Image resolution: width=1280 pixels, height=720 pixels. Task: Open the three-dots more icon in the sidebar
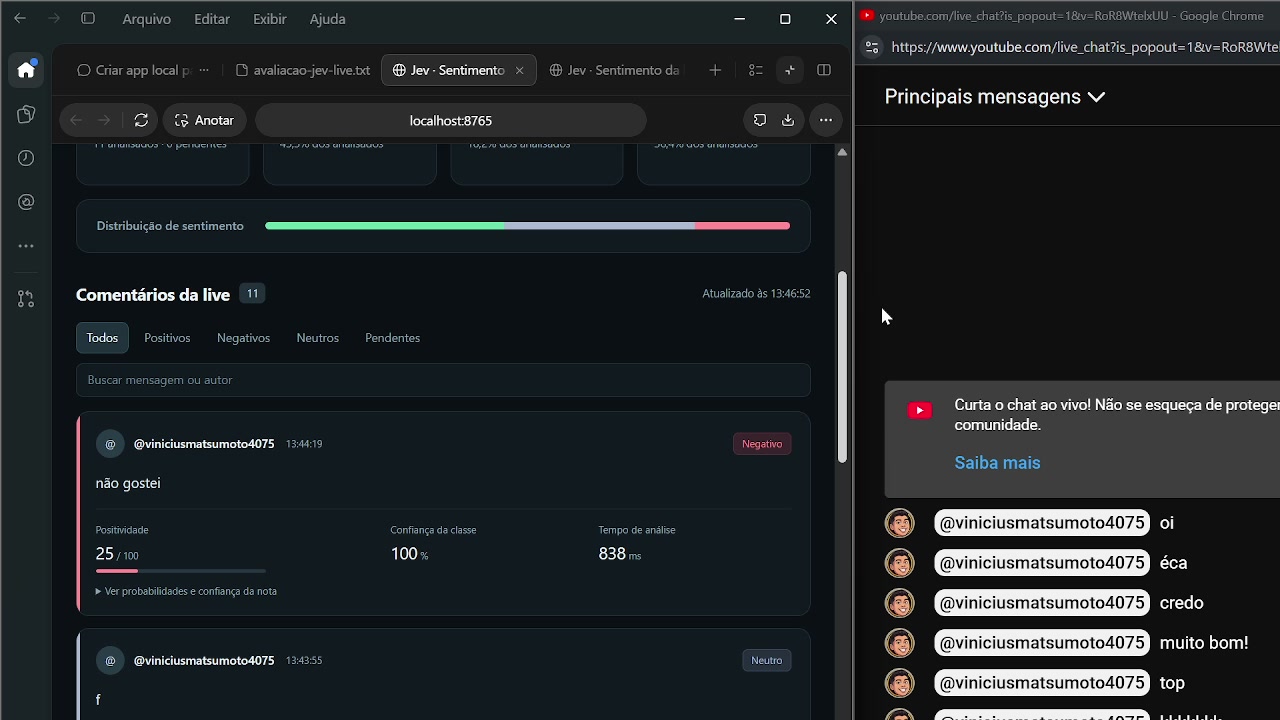tap(26, 246)
